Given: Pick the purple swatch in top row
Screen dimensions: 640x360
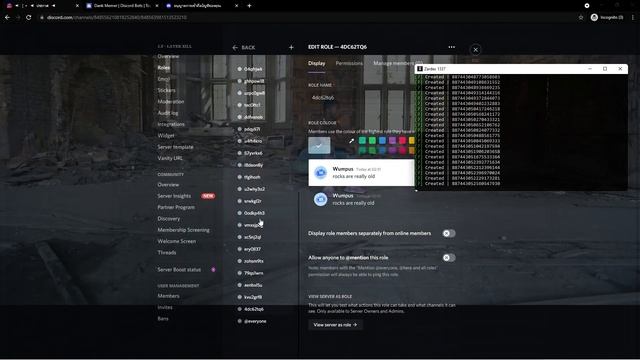Looking at the screenshot, I should point(392,141).
